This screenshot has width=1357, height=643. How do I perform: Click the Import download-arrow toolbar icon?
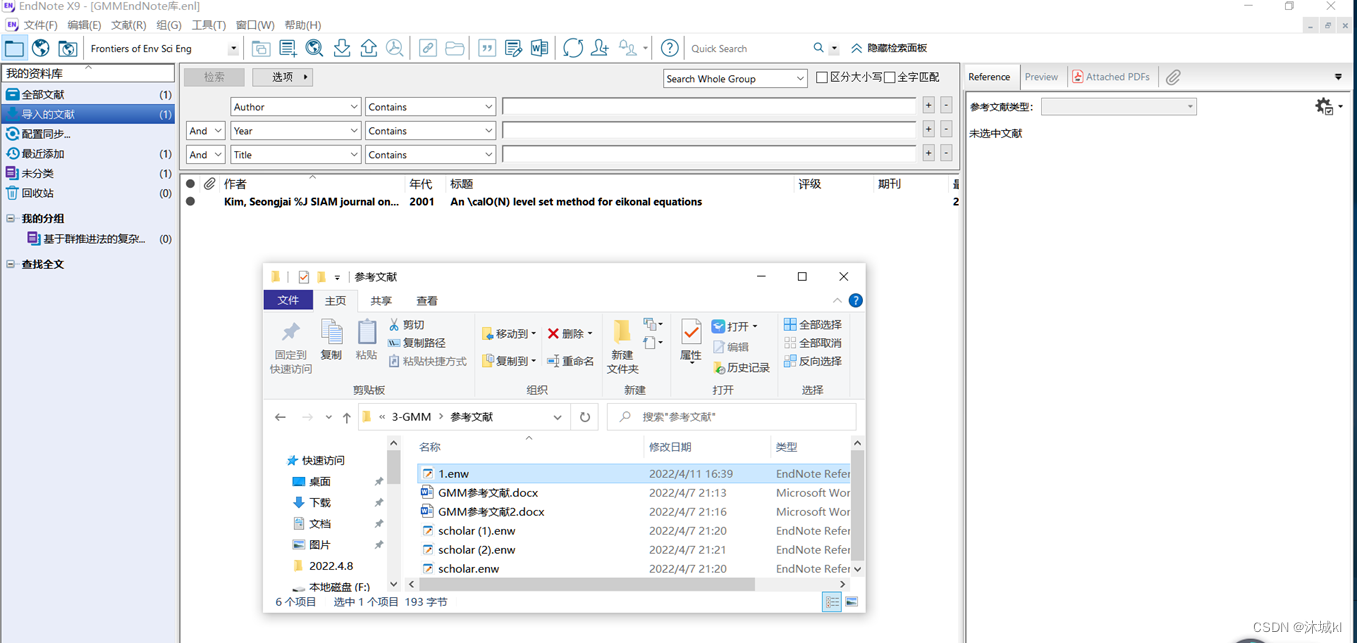coord(342,48)
